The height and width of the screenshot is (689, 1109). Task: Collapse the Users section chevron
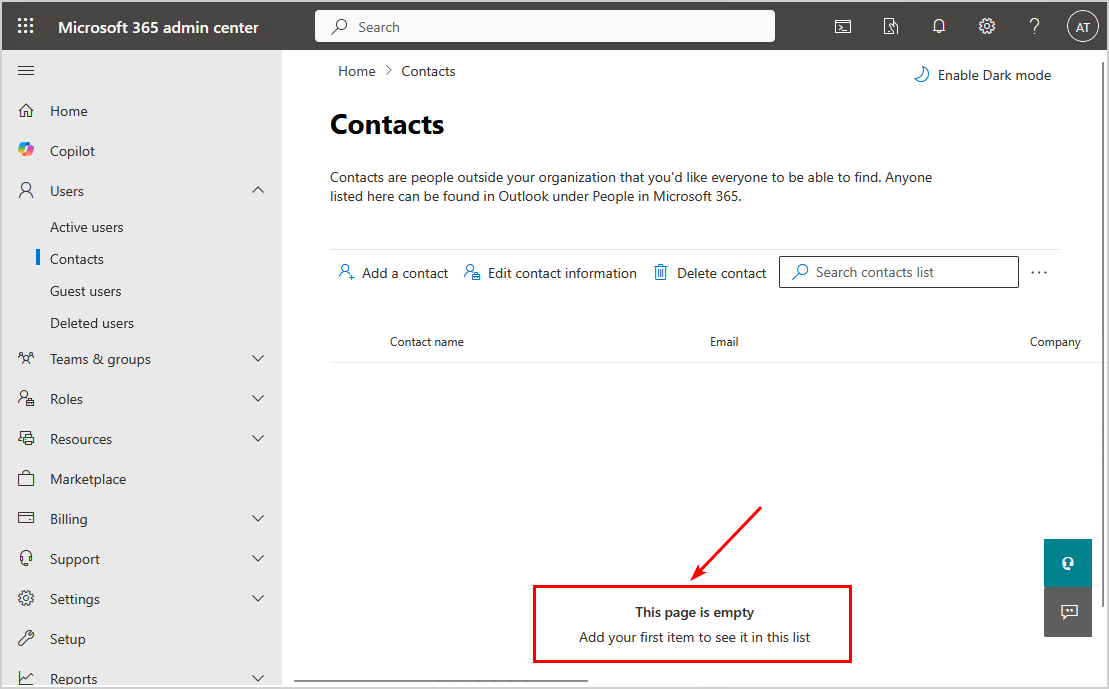coord(258,191)
